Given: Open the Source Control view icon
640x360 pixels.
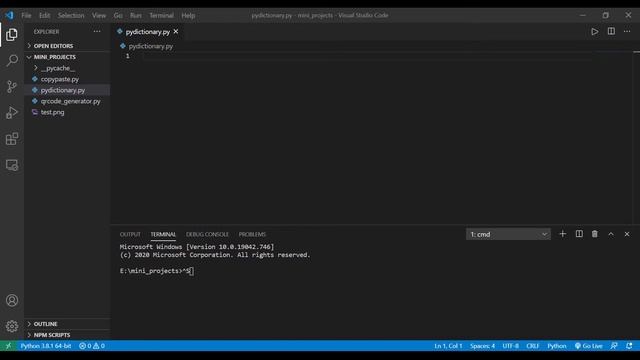Looking at the screenshot, I should [12, 87].
